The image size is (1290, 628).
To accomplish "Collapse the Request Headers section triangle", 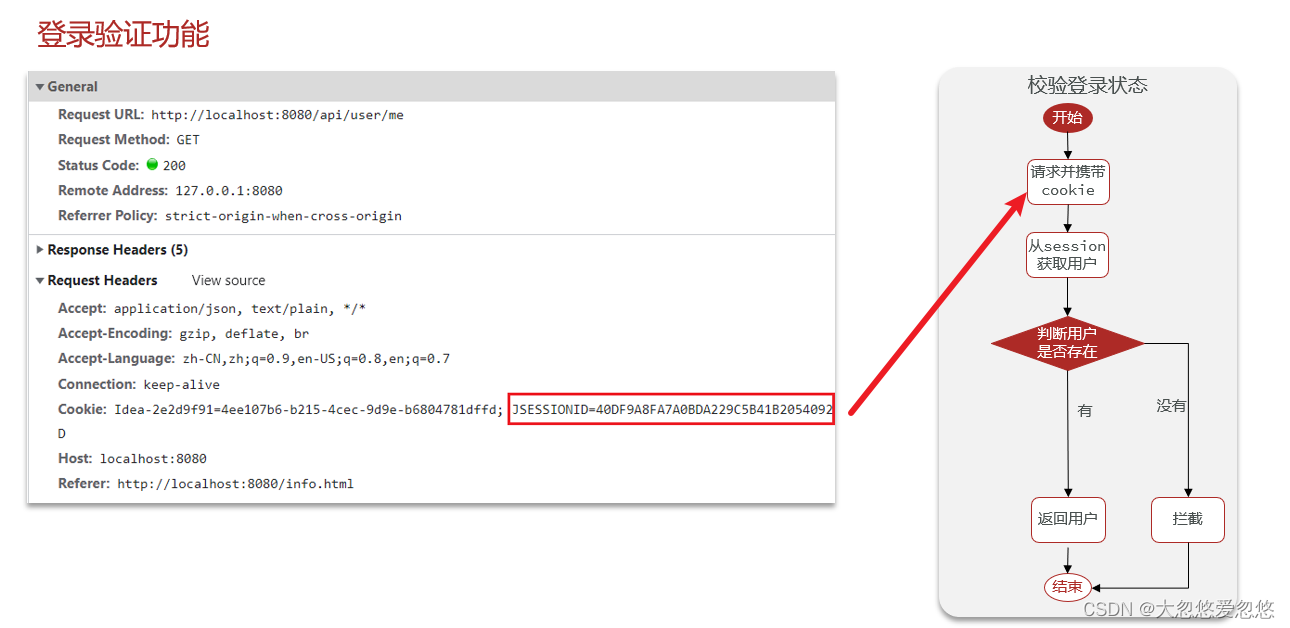I will pyautogui.click(x=40, y=281).
